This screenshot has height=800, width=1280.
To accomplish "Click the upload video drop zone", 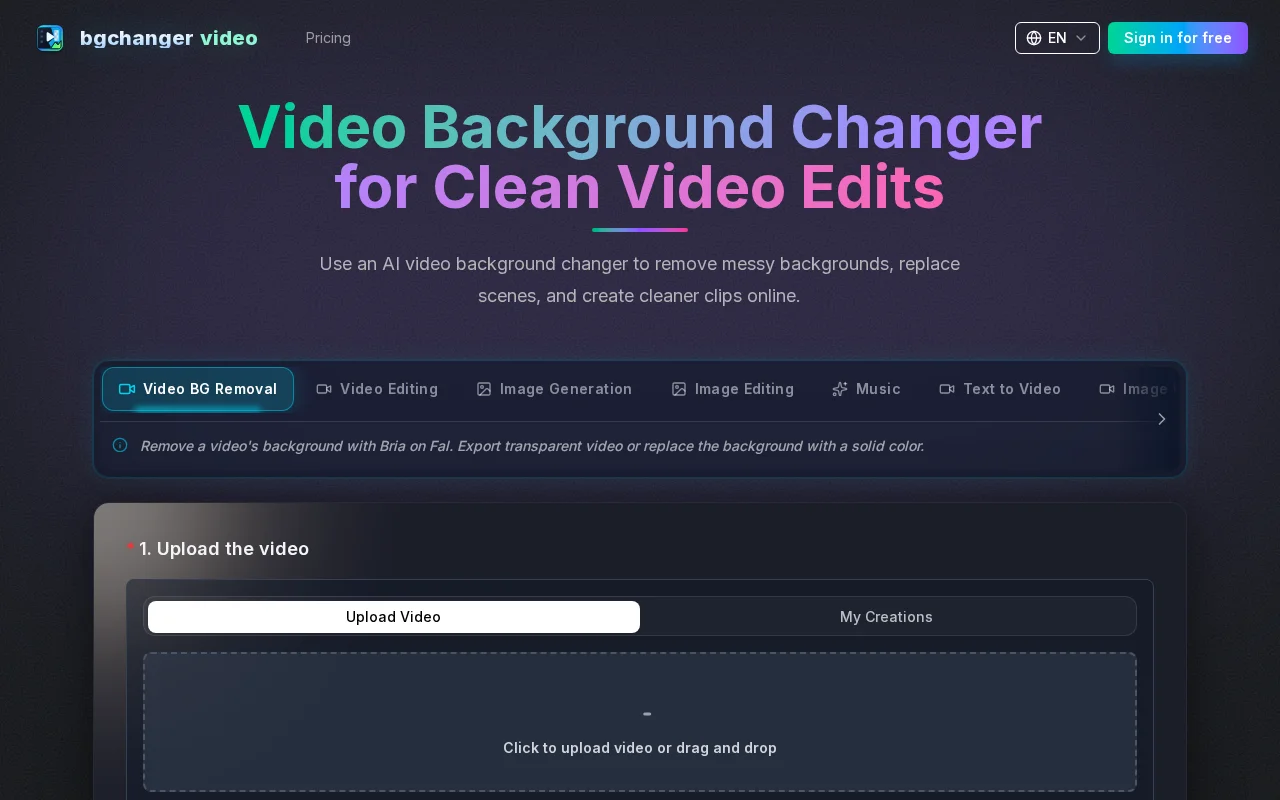I will (x=640, y=722).
